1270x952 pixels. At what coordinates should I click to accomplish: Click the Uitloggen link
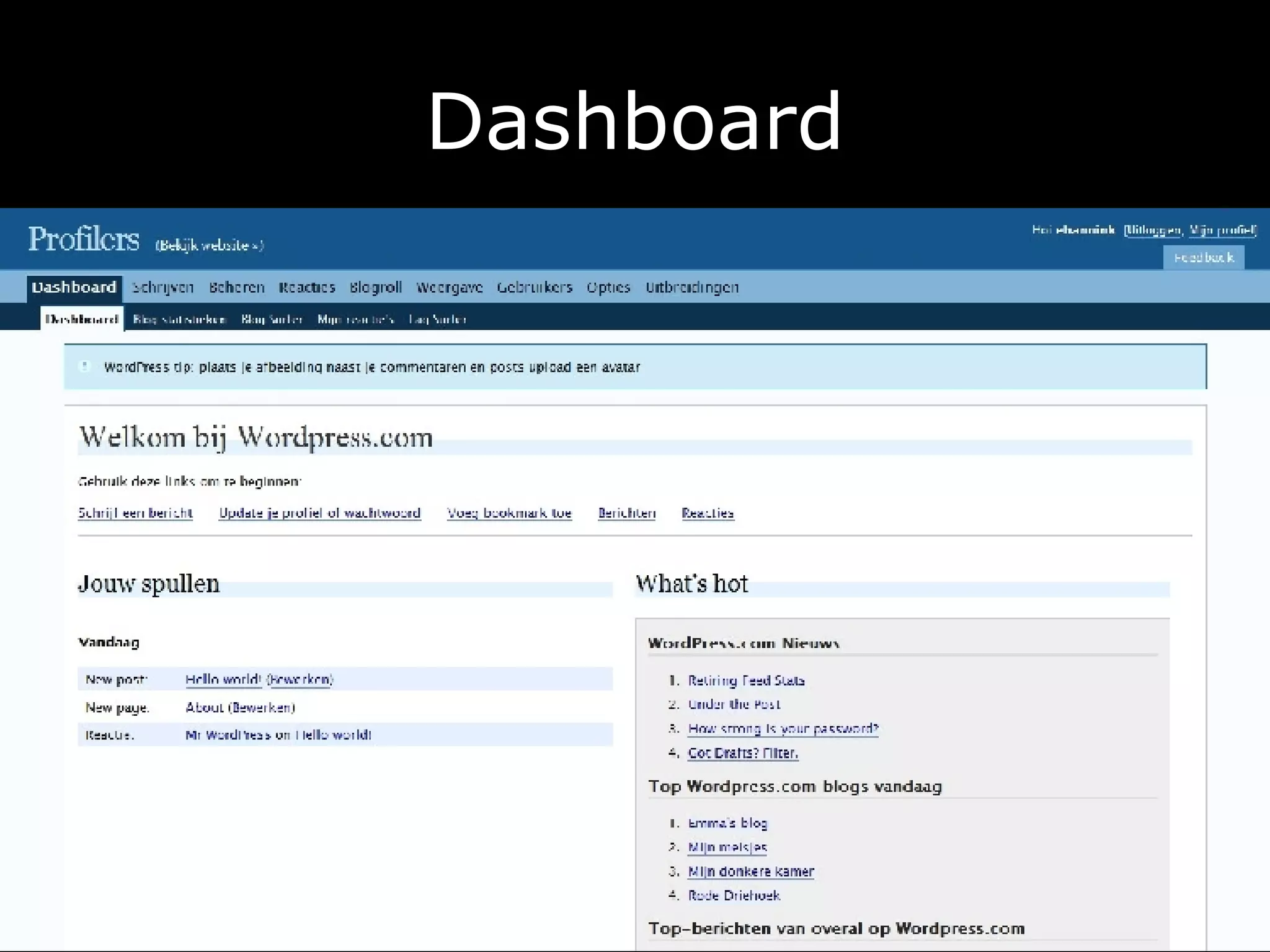(x=1153, y=230)
